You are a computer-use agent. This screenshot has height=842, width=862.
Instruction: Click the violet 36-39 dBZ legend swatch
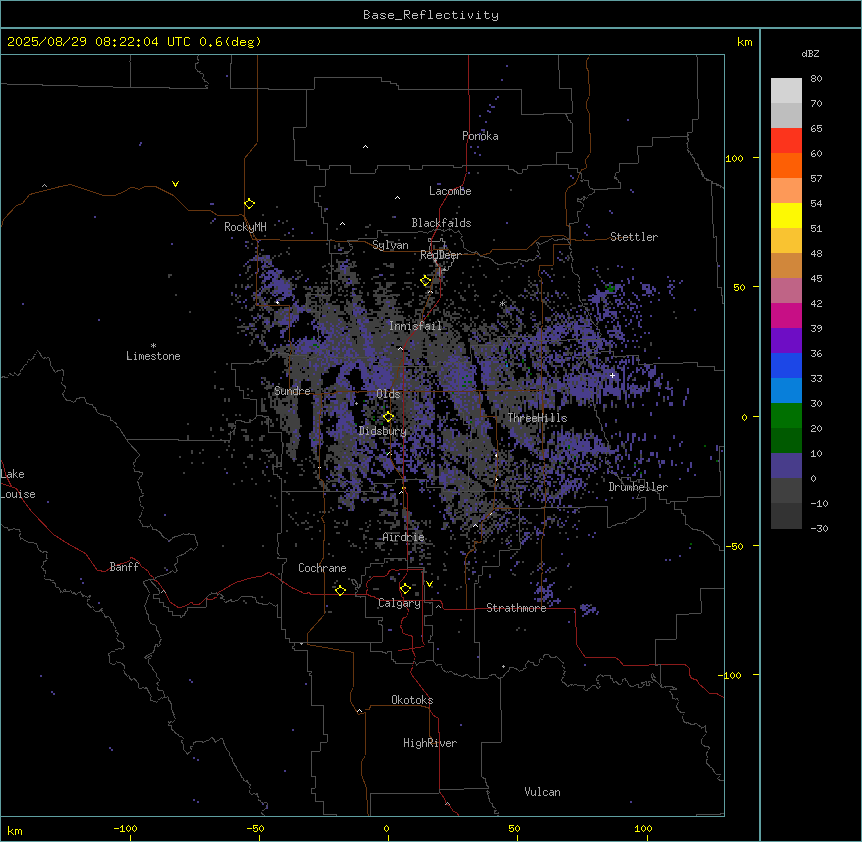786,341
